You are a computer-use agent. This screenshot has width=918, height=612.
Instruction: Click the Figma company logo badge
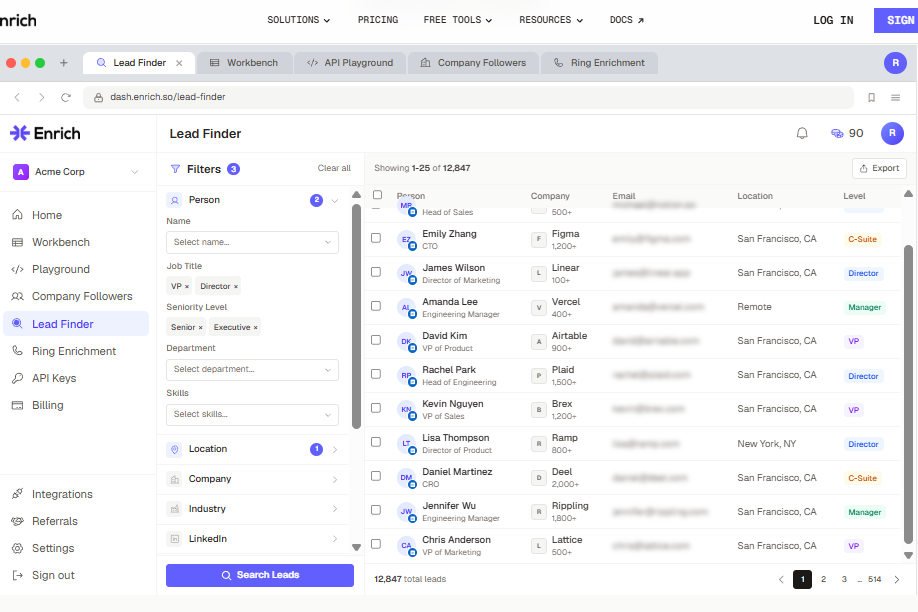pyautogui.click(x=539, y=239)
